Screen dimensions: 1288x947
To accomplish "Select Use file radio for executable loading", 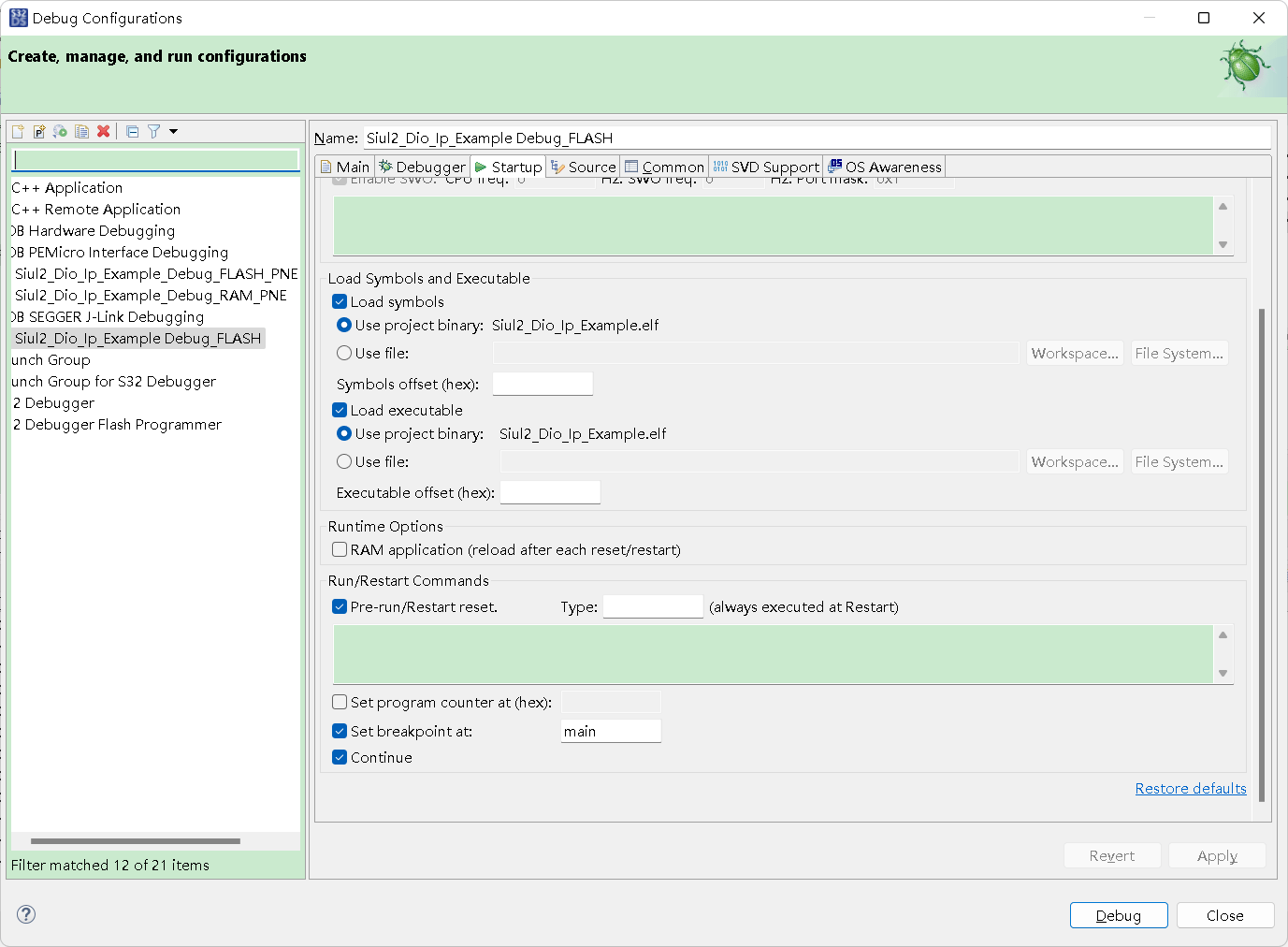I will pyautogui.click(x=344, y=461).
